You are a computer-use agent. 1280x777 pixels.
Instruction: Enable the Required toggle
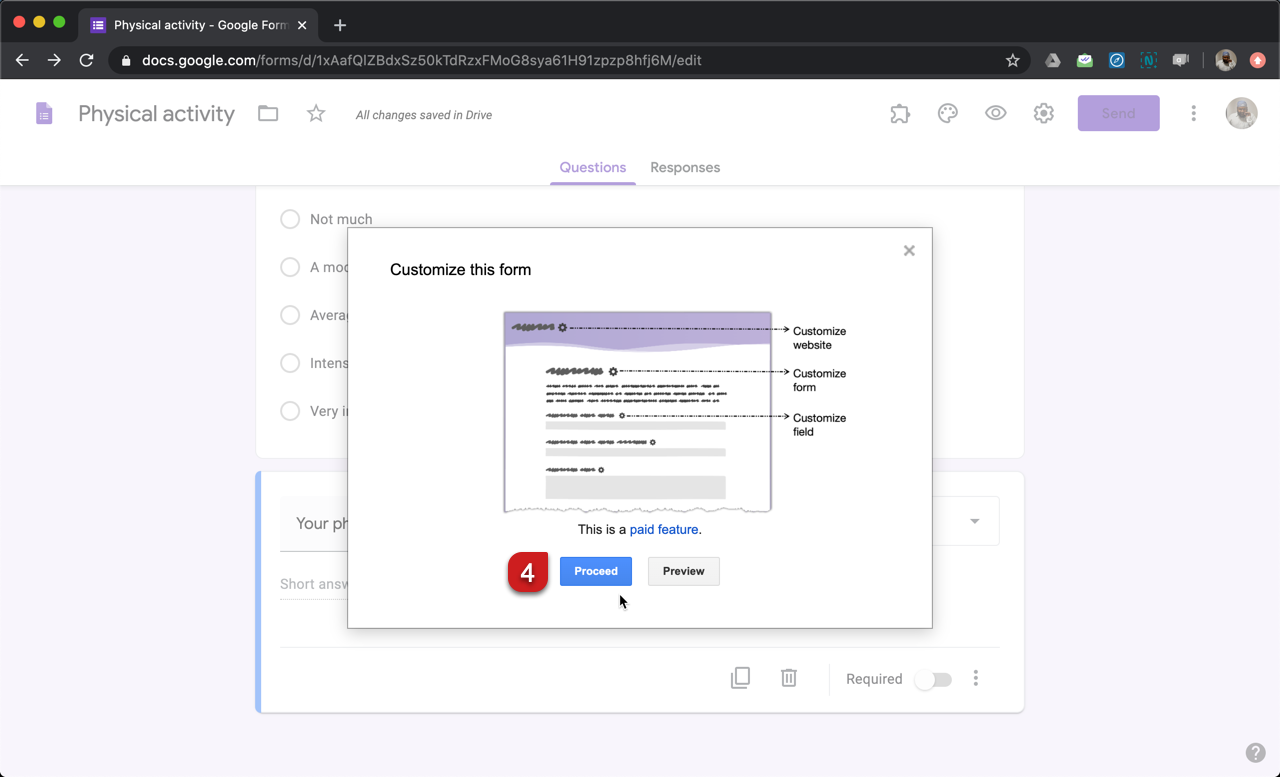[933, 679]
